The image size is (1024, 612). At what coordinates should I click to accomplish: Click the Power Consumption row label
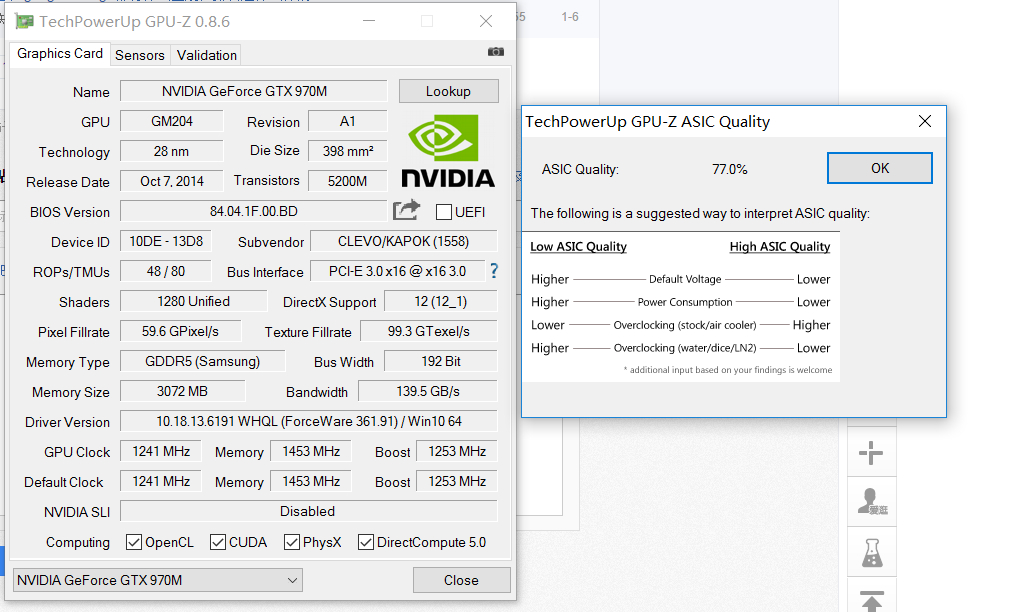[x=685, y=302]
